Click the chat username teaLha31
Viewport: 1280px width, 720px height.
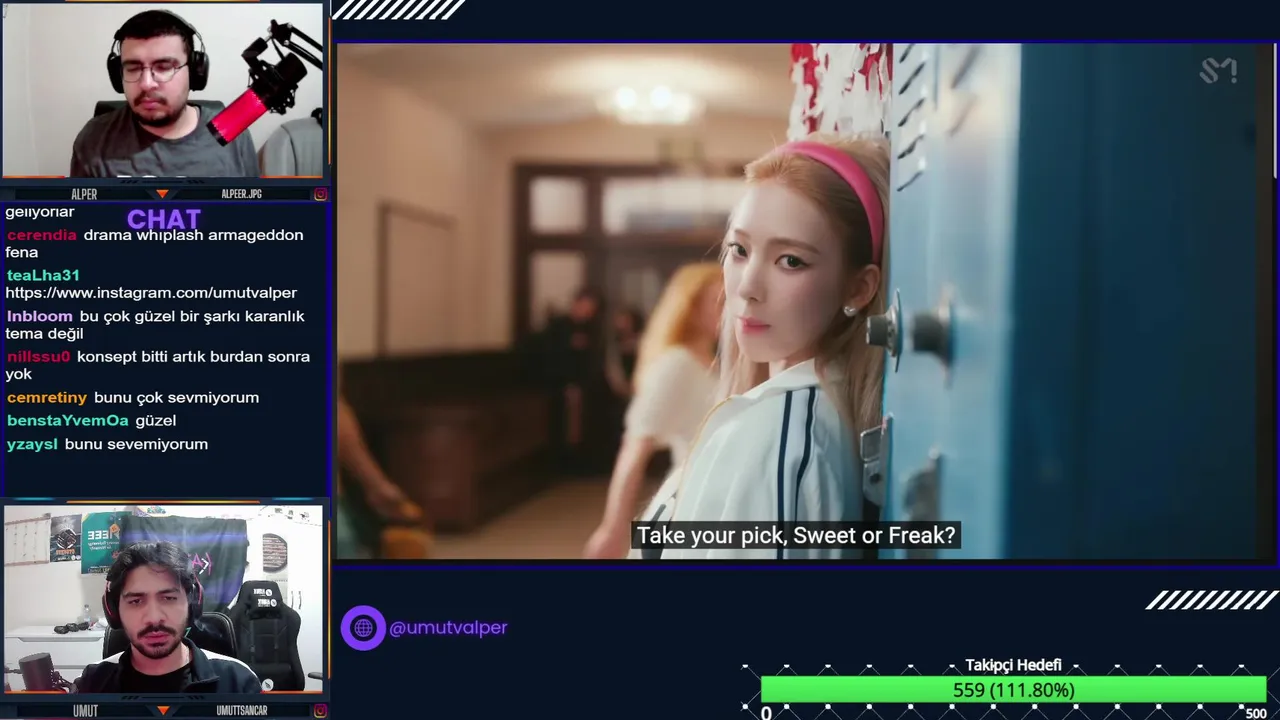(x=43, y=275)
